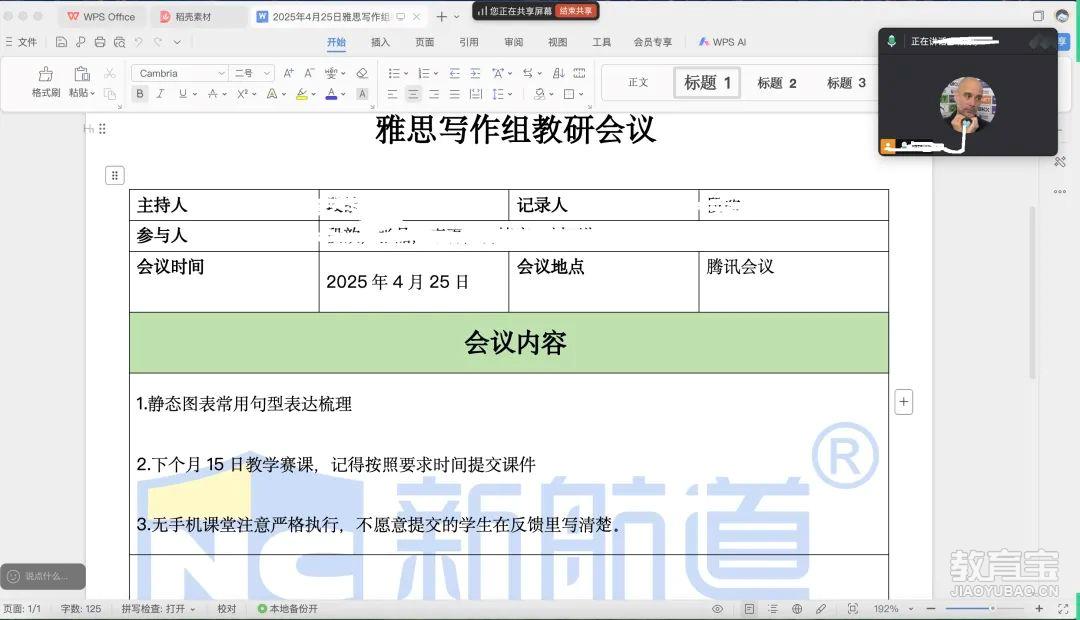The height and width of the screenshot is (620, 1080).
Task: Click the table move handle icon
Action: tap(115, 176)
